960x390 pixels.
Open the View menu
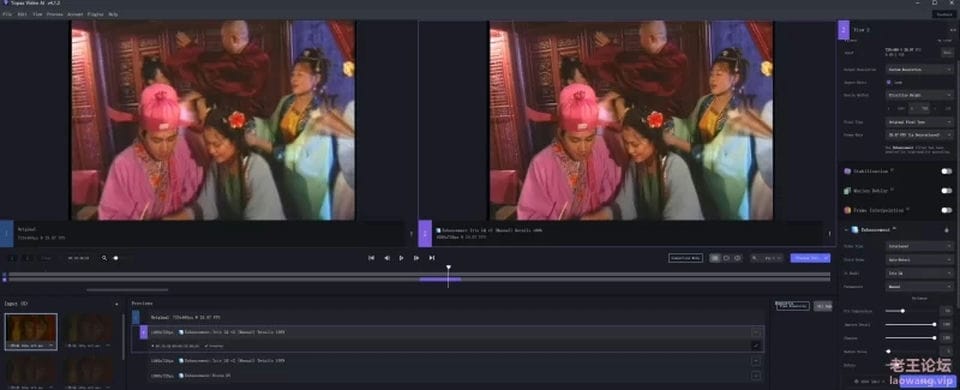tap(37, 13)
